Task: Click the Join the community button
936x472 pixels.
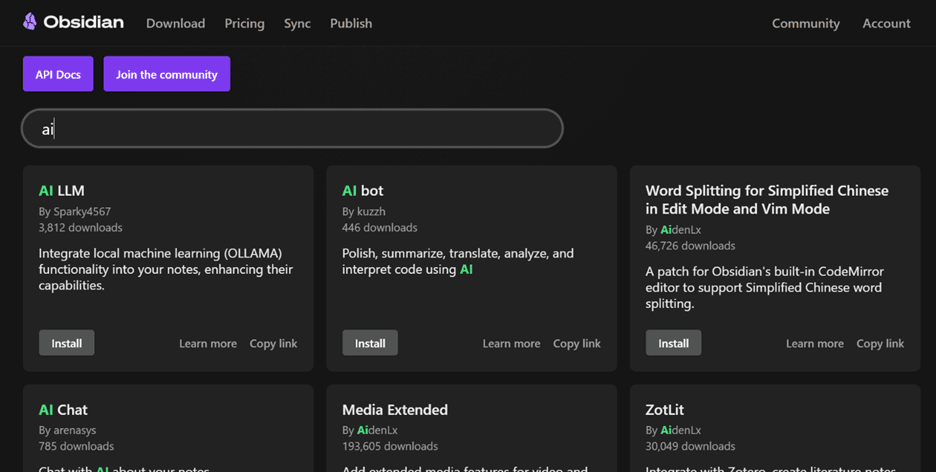Action: coord(167,74)
